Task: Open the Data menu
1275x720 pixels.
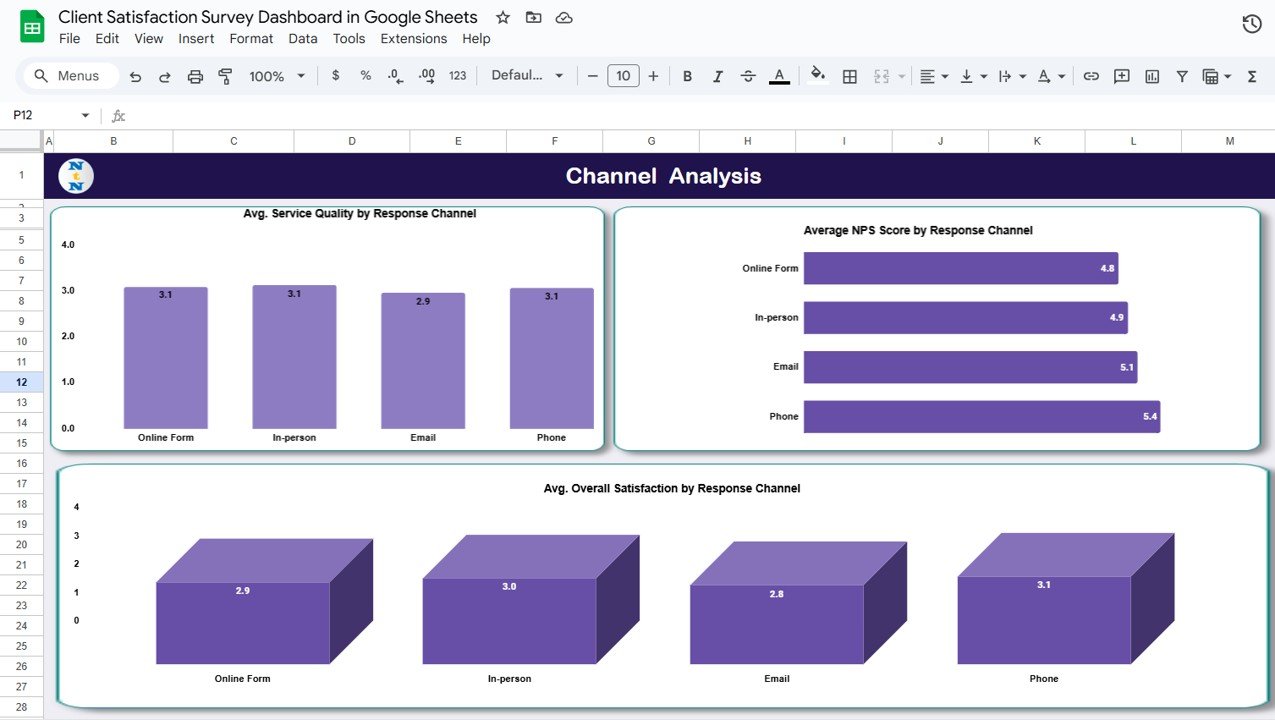Action: pyautogui.click(x=302, y=38)
